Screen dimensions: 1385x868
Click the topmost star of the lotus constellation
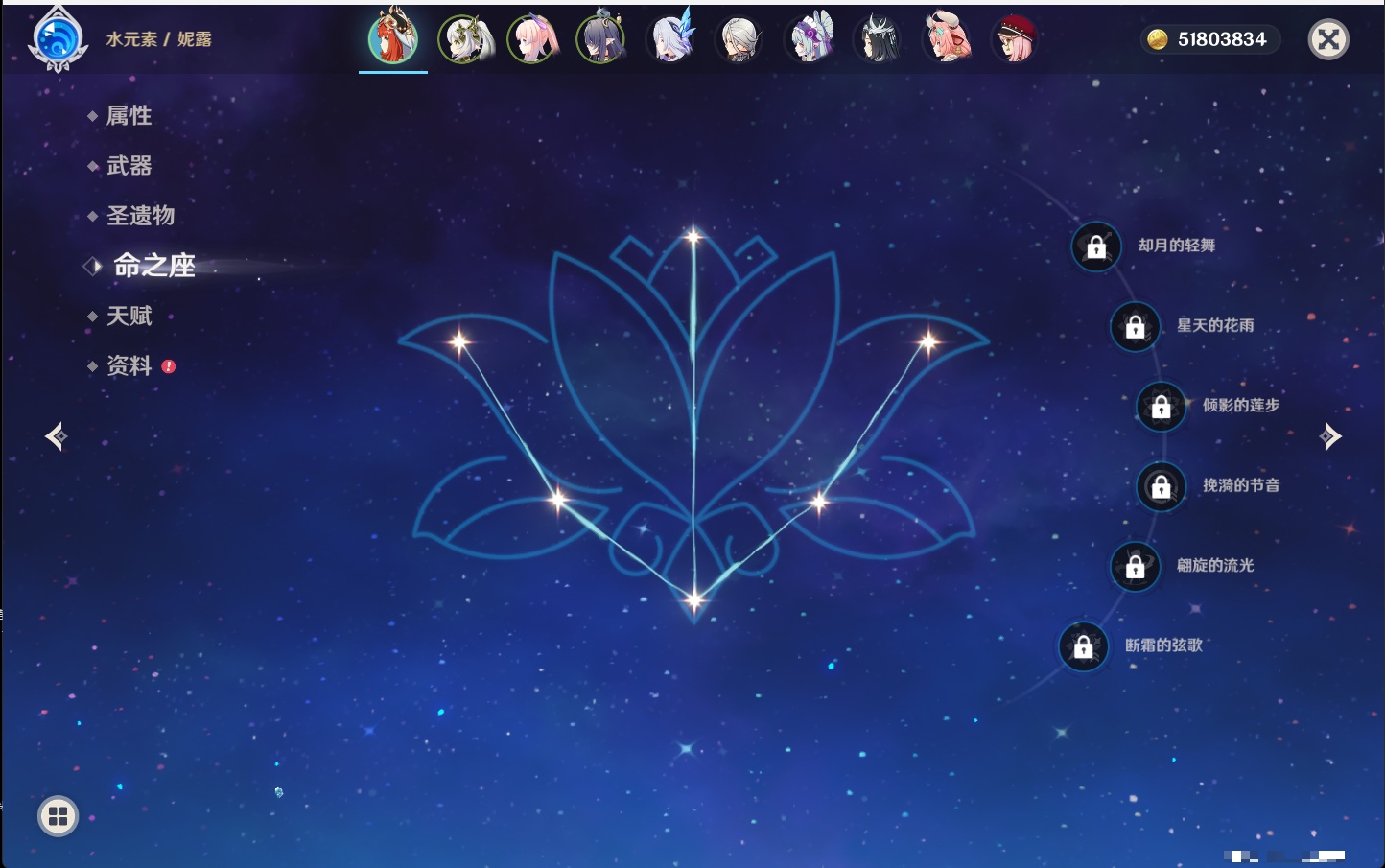(692, 236)
